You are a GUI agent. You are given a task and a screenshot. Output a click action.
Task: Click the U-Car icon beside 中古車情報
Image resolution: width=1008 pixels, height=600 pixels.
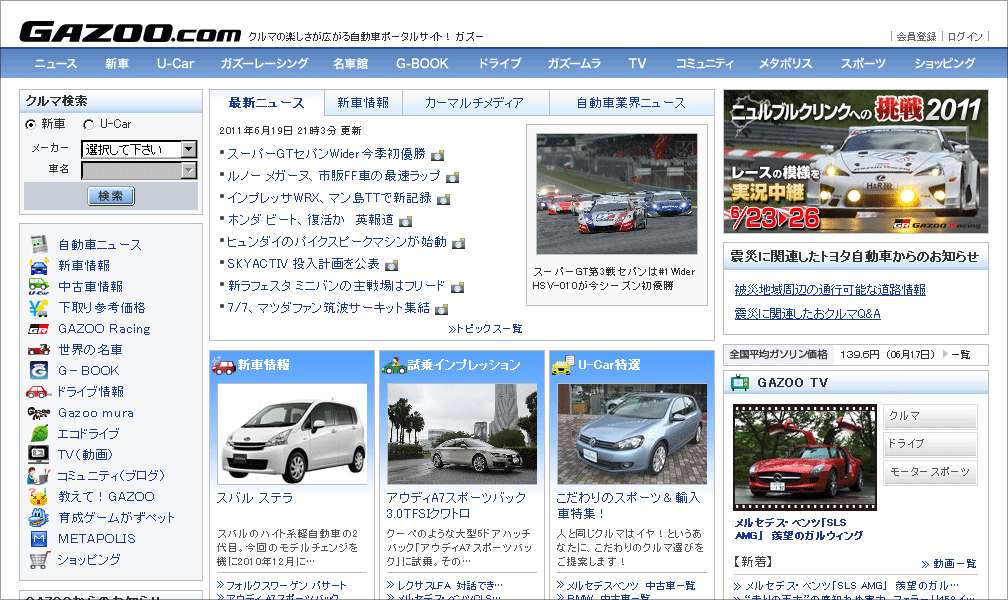tap(39, 287)
